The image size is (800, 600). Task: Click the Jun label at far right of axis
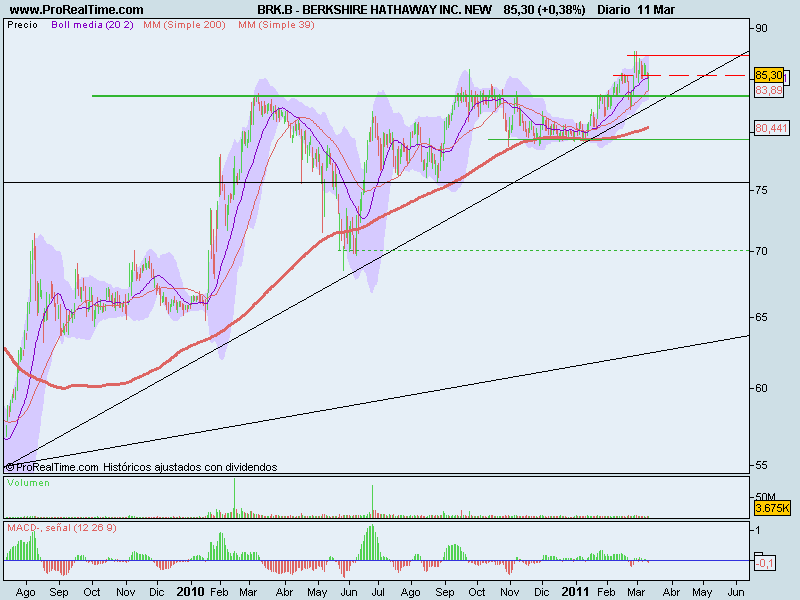pos(736,592)
